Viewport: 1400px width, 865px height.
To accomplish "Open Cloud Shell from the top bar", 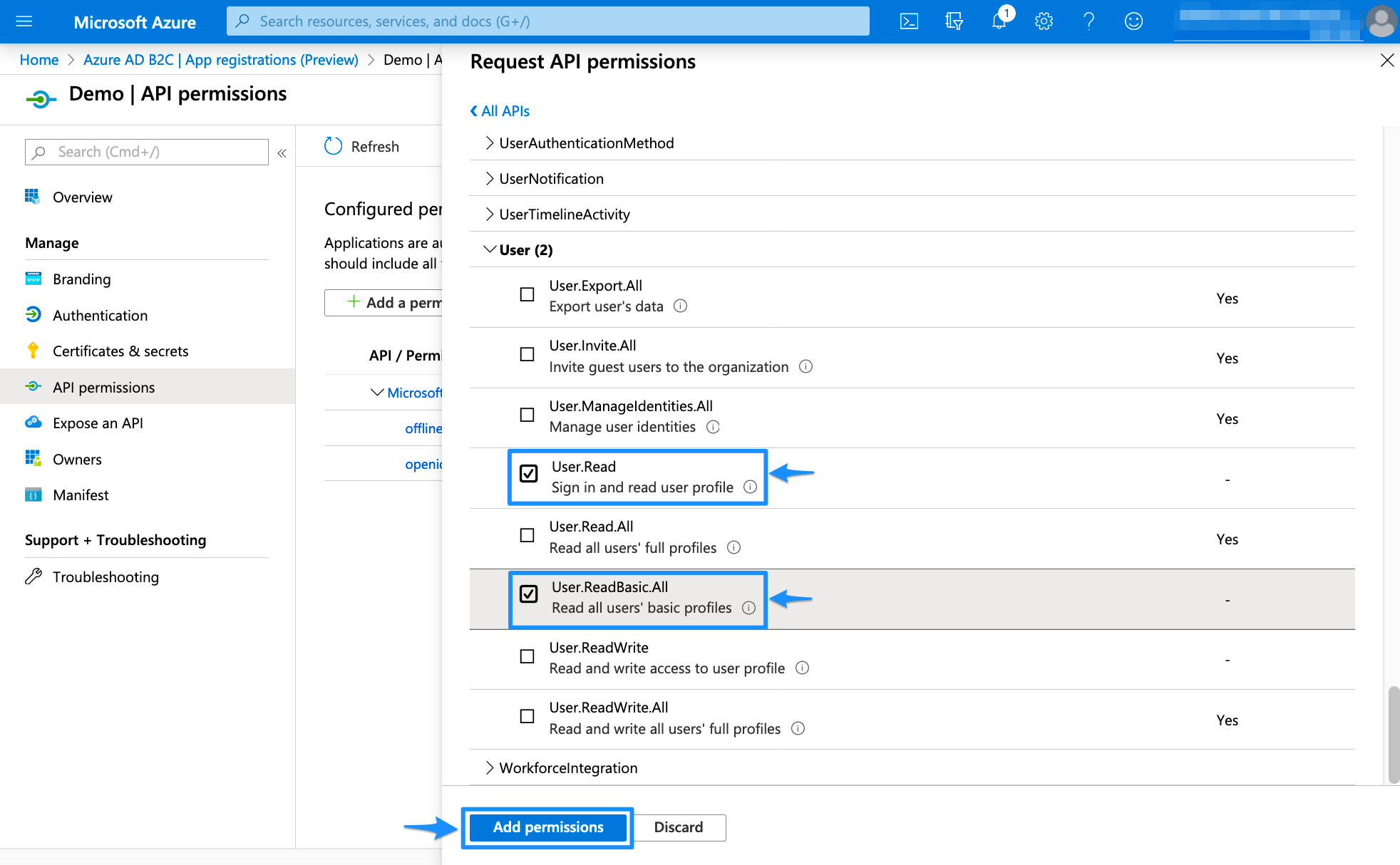I will (909, 21).
